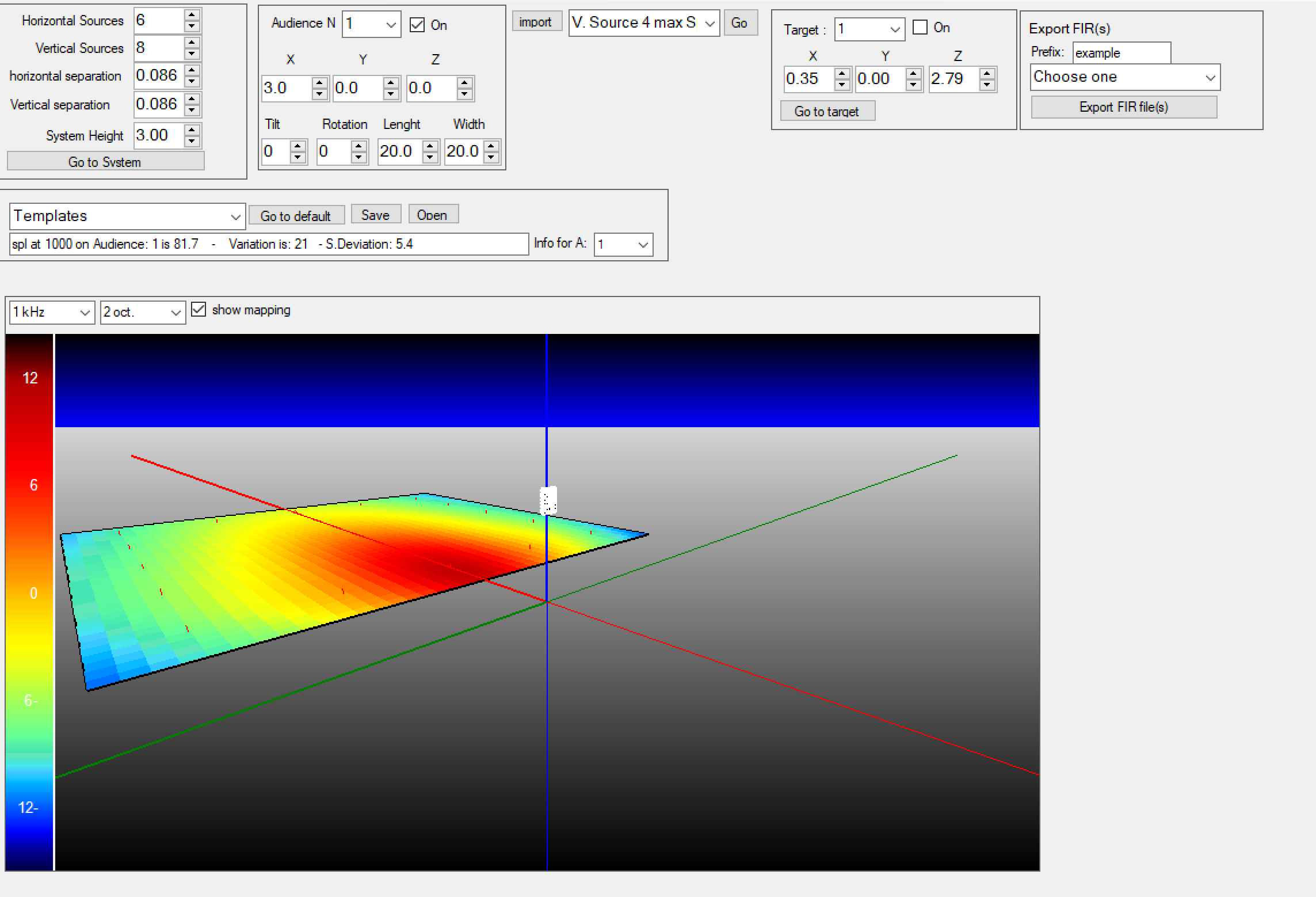Toggle the show mapping checkbox
Image resolution: width=1316 pixels, height=897 pixels.
click(x=199, y=310)
